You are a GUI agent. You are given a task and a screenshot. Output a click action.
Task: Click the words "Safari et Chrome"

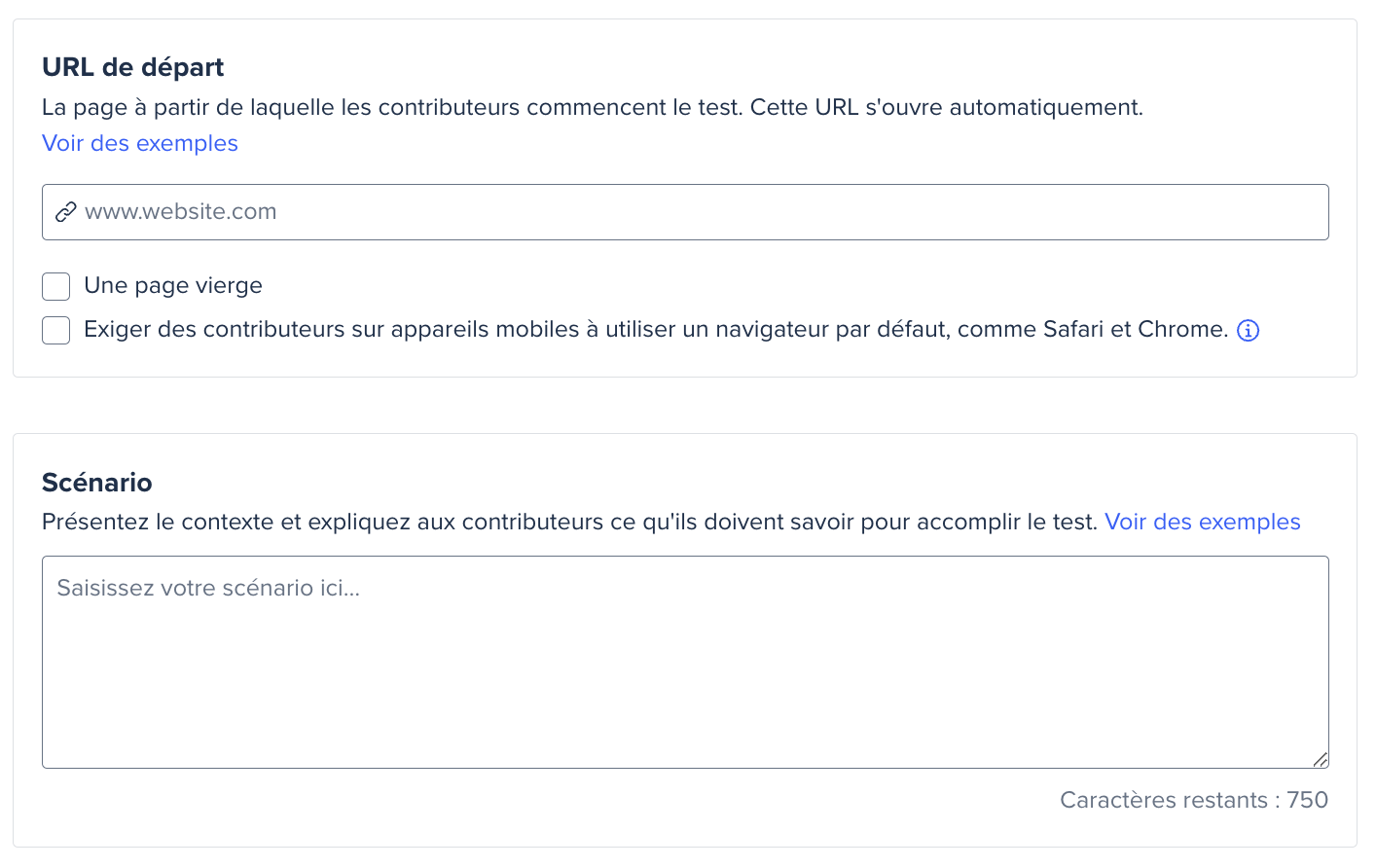[x=1135, y=329]
